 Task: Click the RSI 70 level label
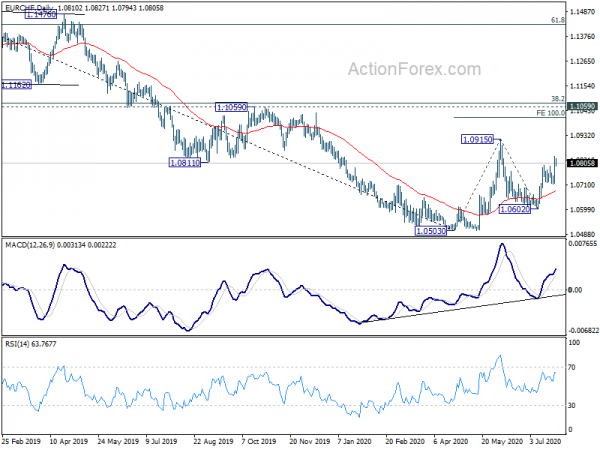pos(572,367)
